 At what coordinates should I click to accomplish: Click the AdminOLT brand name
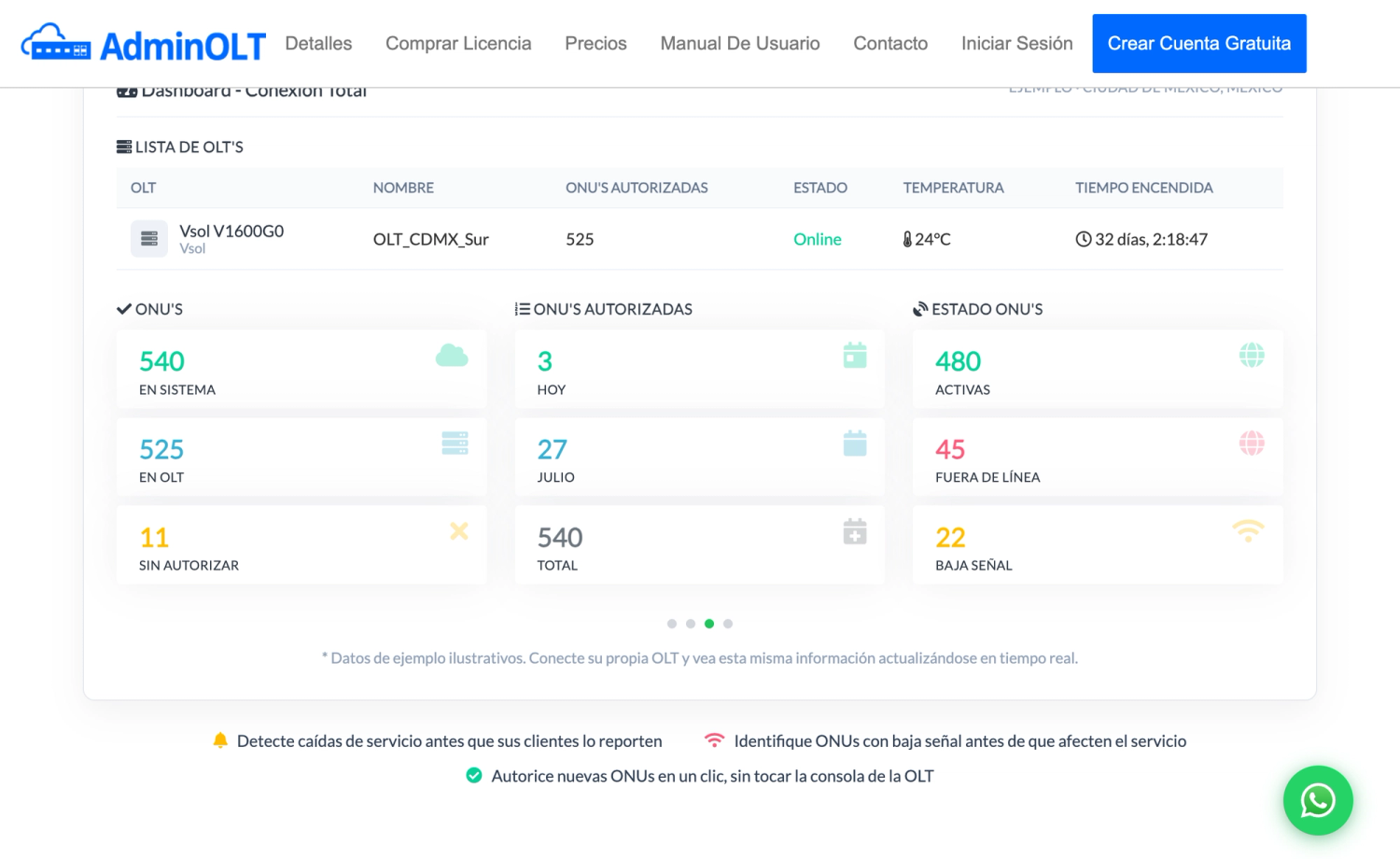point(183,45)
